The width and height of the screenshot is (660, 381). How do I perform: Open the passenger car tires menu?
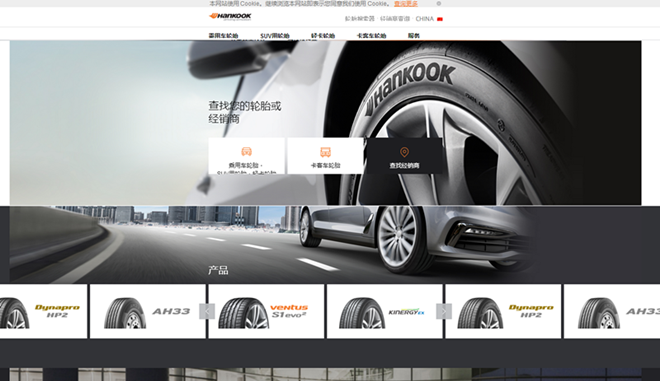coord(223,36)
